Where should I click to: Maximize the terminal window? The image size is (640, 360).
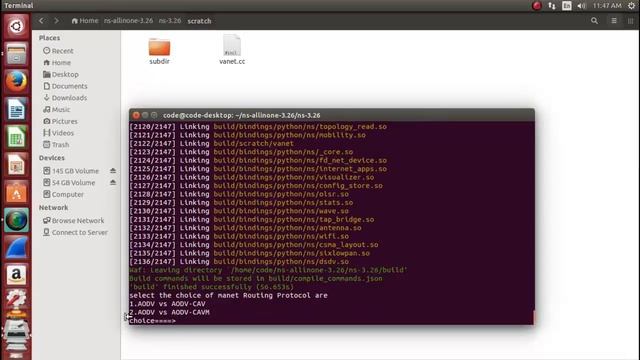tap(154, 115)
